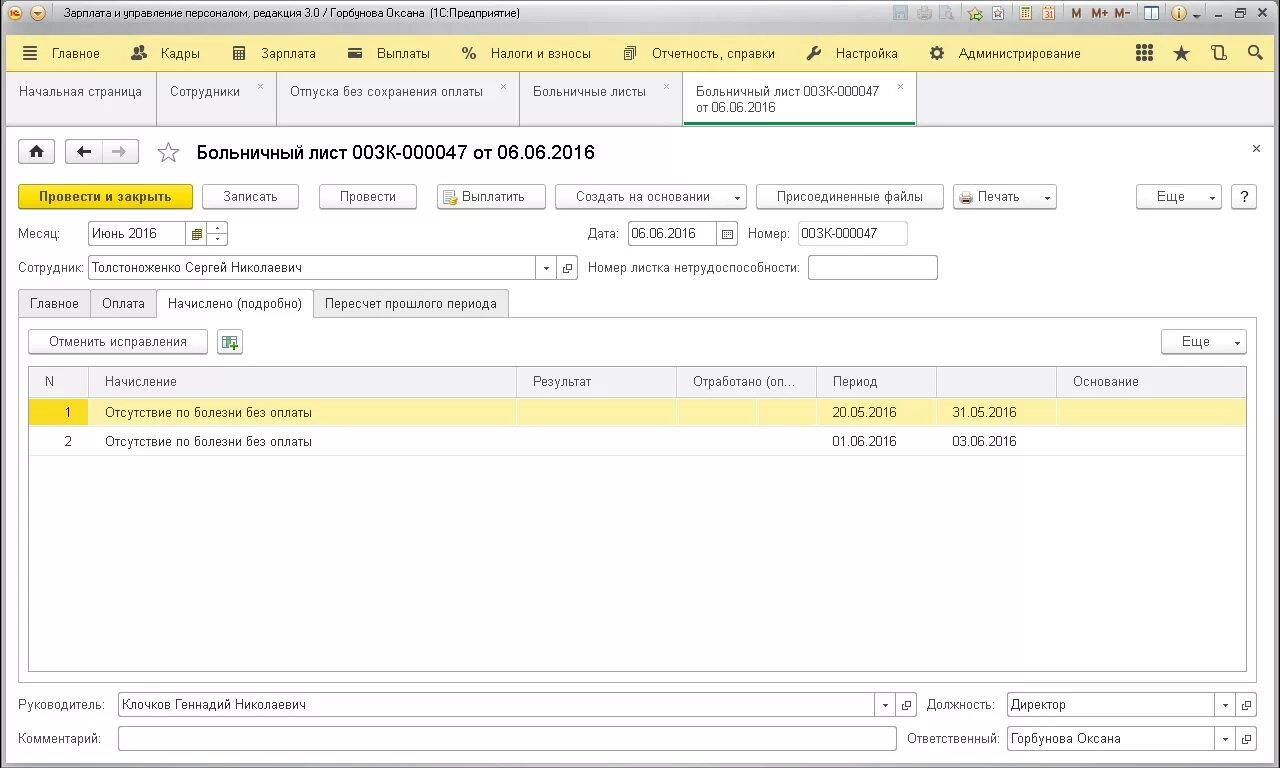Open month selection for the Месяц field
This screenshot has height=768, width=1280.
(196, 234)
